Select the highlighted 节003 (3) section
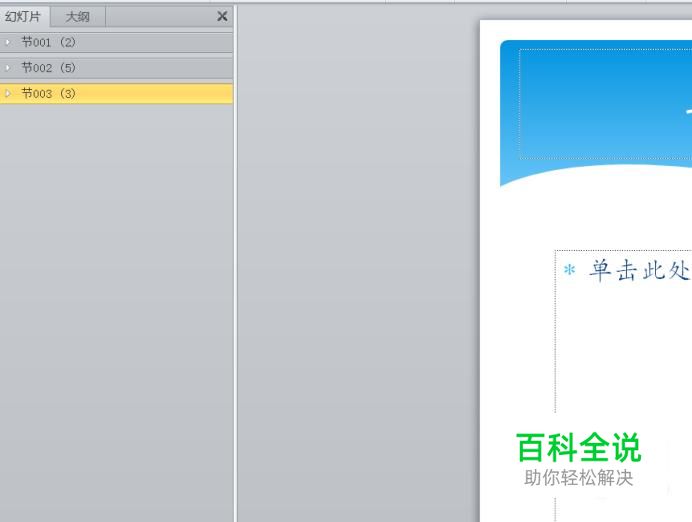692x522 pixels. (116, 94)
